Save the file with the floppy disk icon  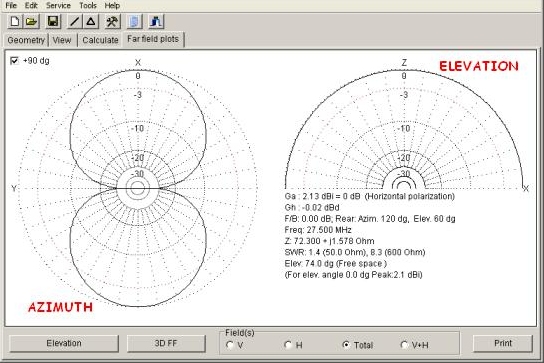53,22
